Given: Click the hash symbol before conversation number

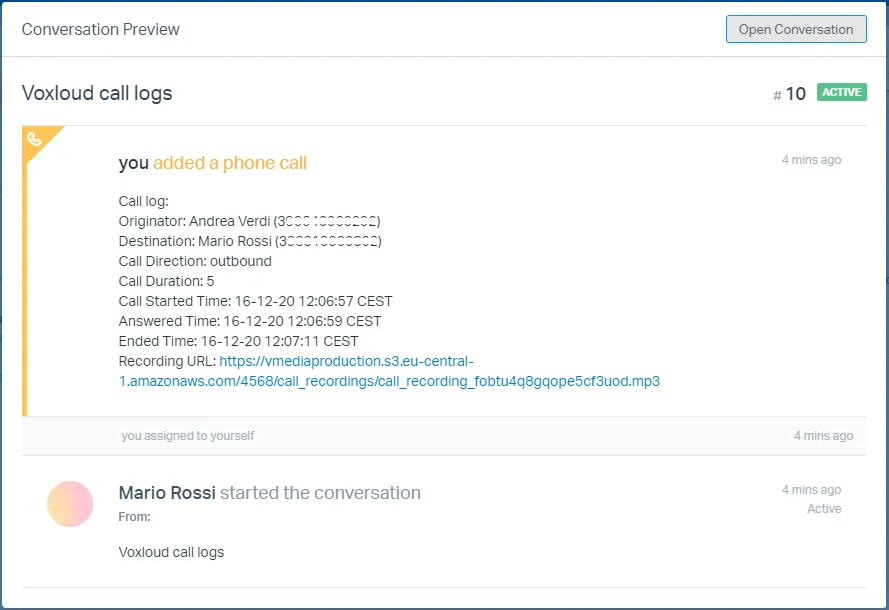Looking at the screenshot, I should tap(777, 95).
